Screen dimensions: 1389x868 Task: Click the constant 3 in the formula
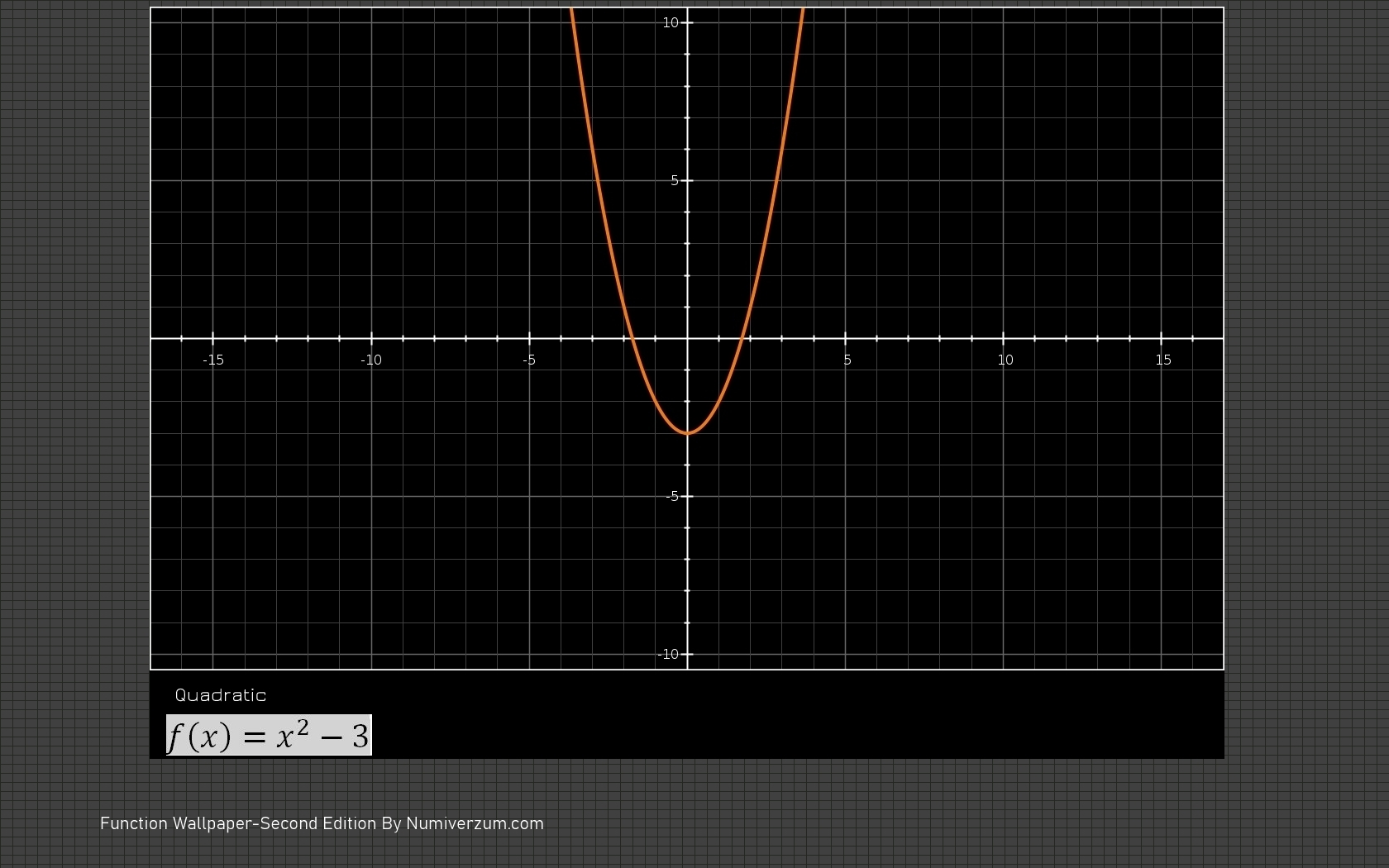360,736
